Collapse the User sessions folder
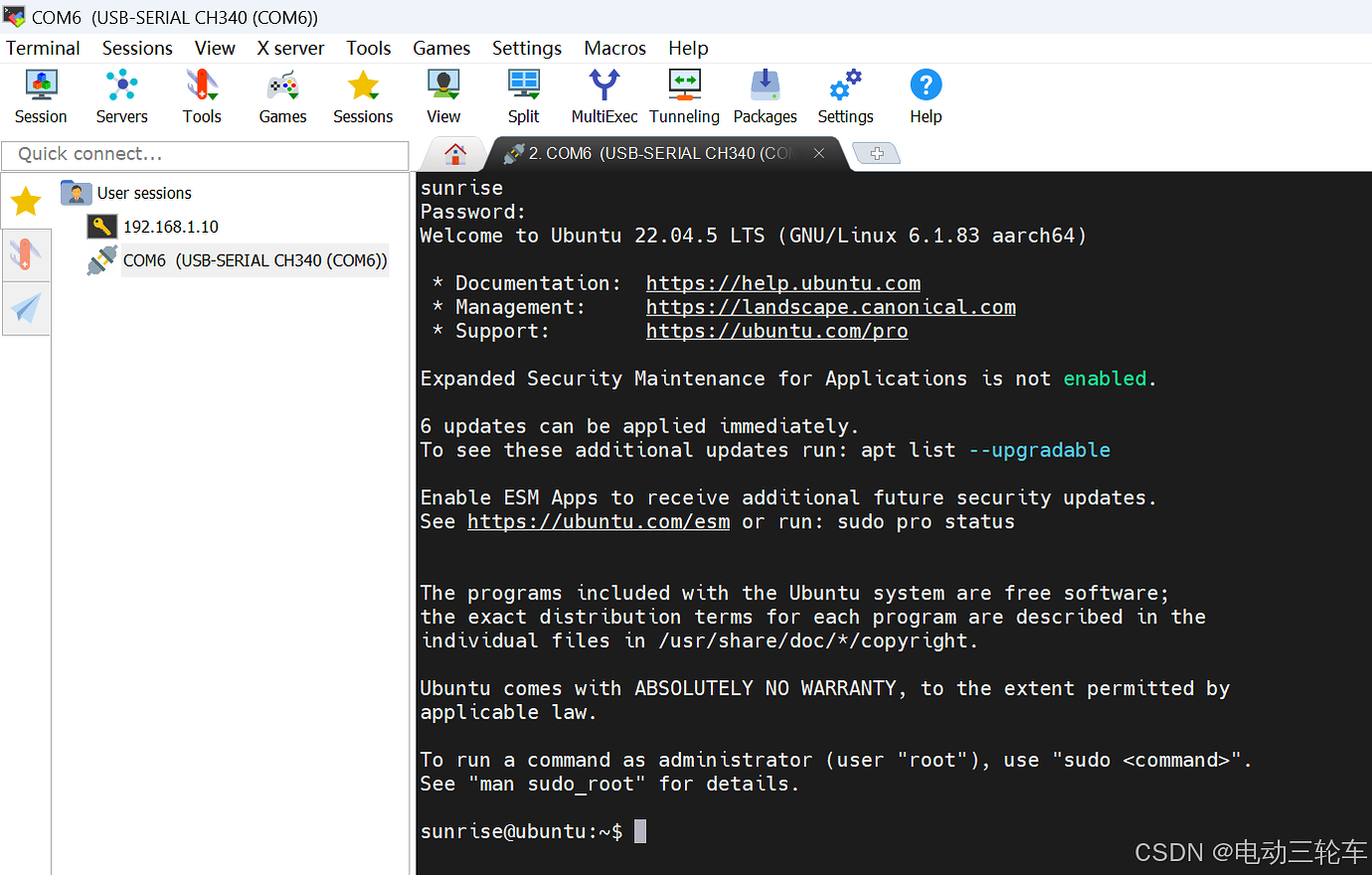 pos(76,193)
